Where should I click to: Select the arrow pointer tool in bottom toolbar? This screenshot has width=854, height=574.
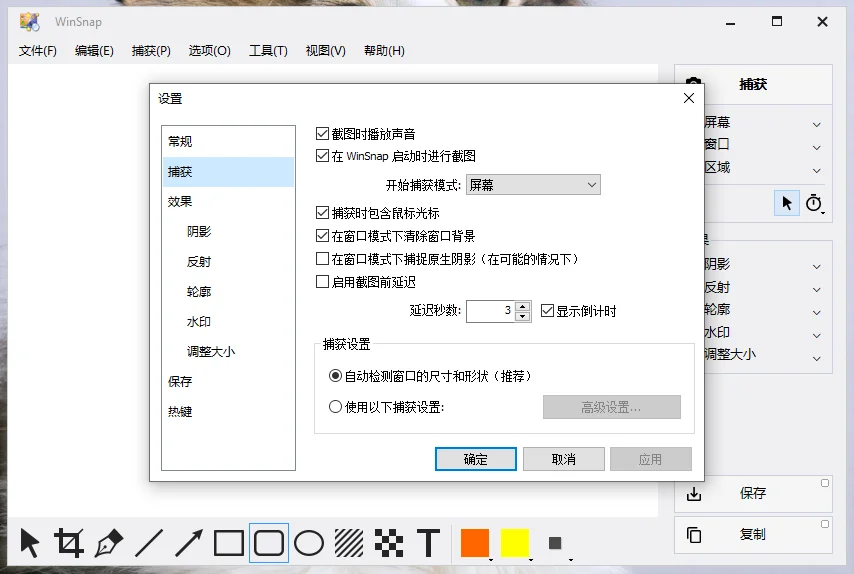[29, 543]
